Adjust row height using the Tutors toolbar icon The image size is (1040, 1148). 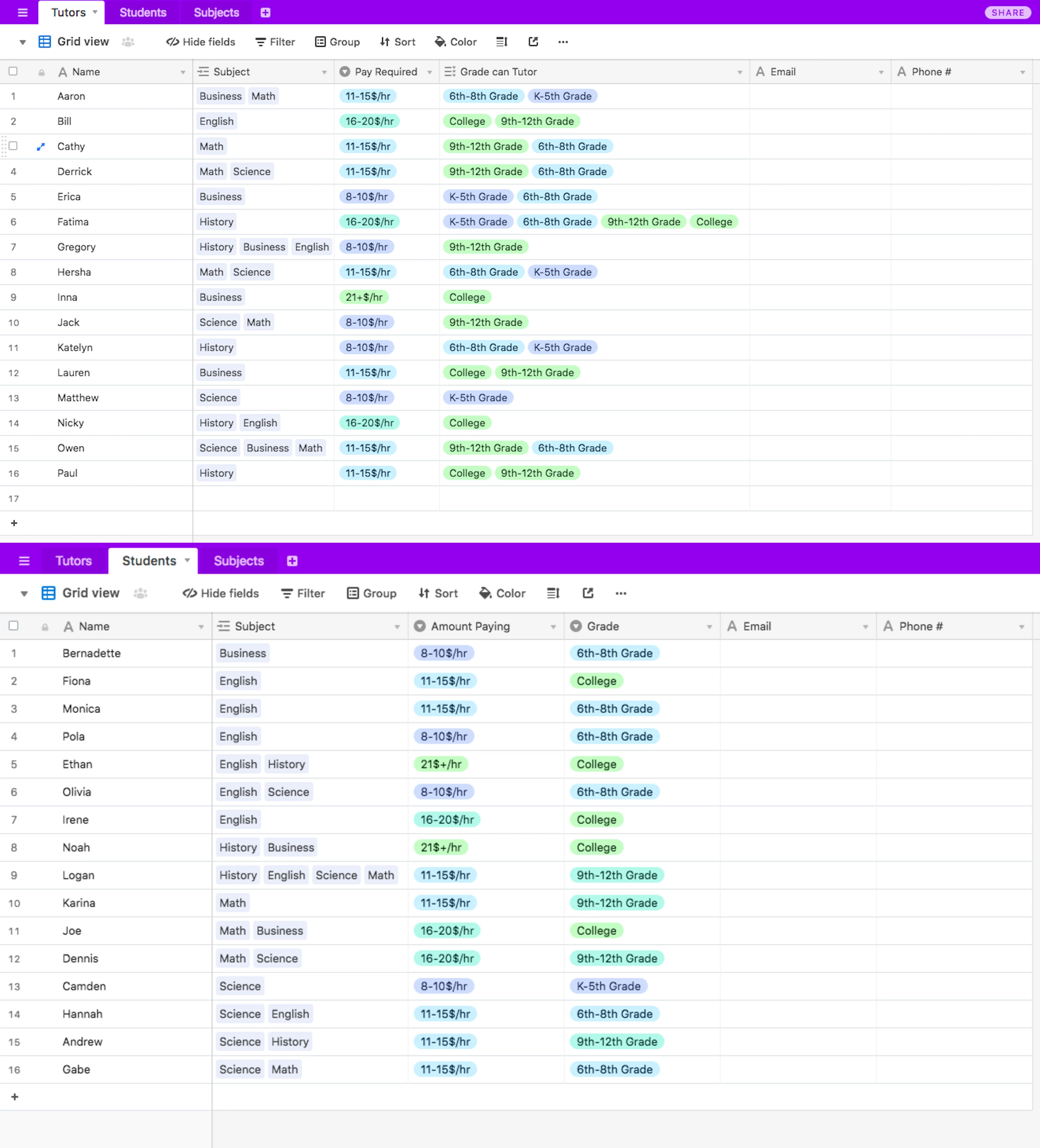click(x=501, y=41)
